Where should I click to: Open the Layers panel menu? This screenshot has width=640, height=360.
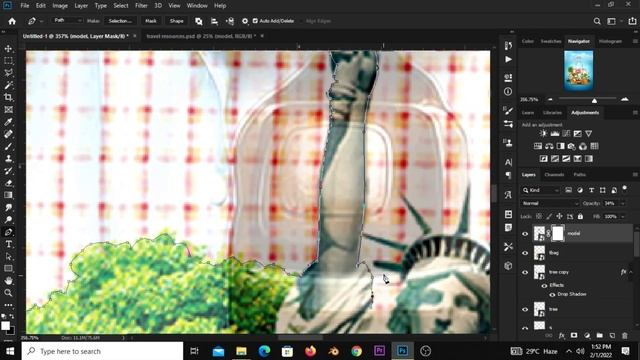pos(635,175)
